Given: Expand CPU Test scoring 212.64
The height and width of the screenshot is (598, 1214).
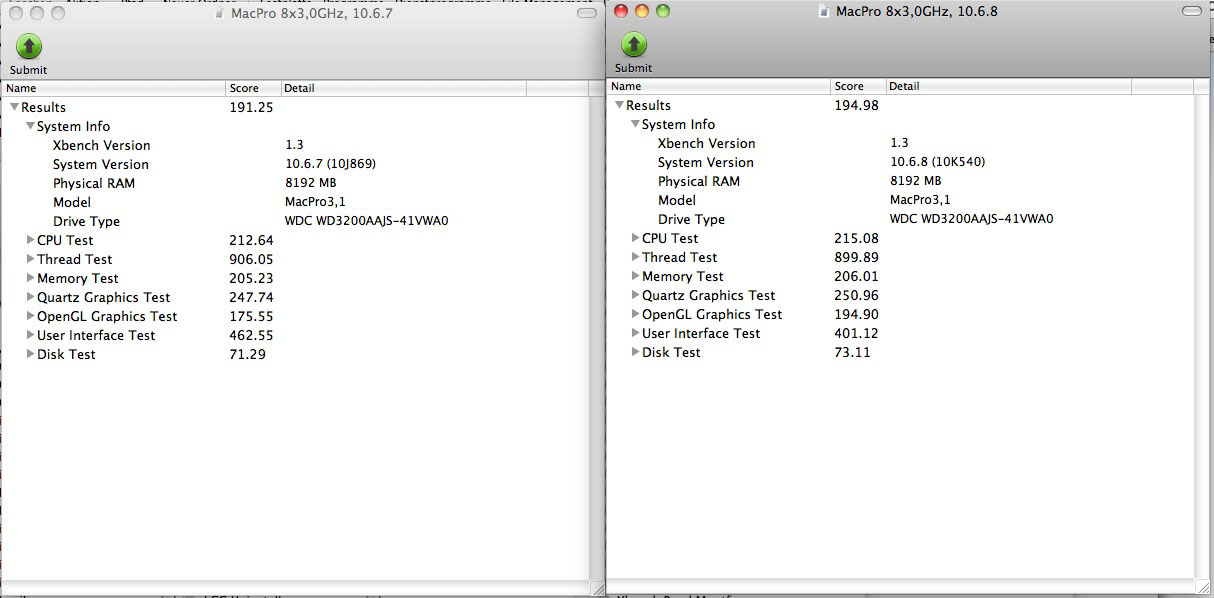Looking at the screenshot, I should [30, 240].
